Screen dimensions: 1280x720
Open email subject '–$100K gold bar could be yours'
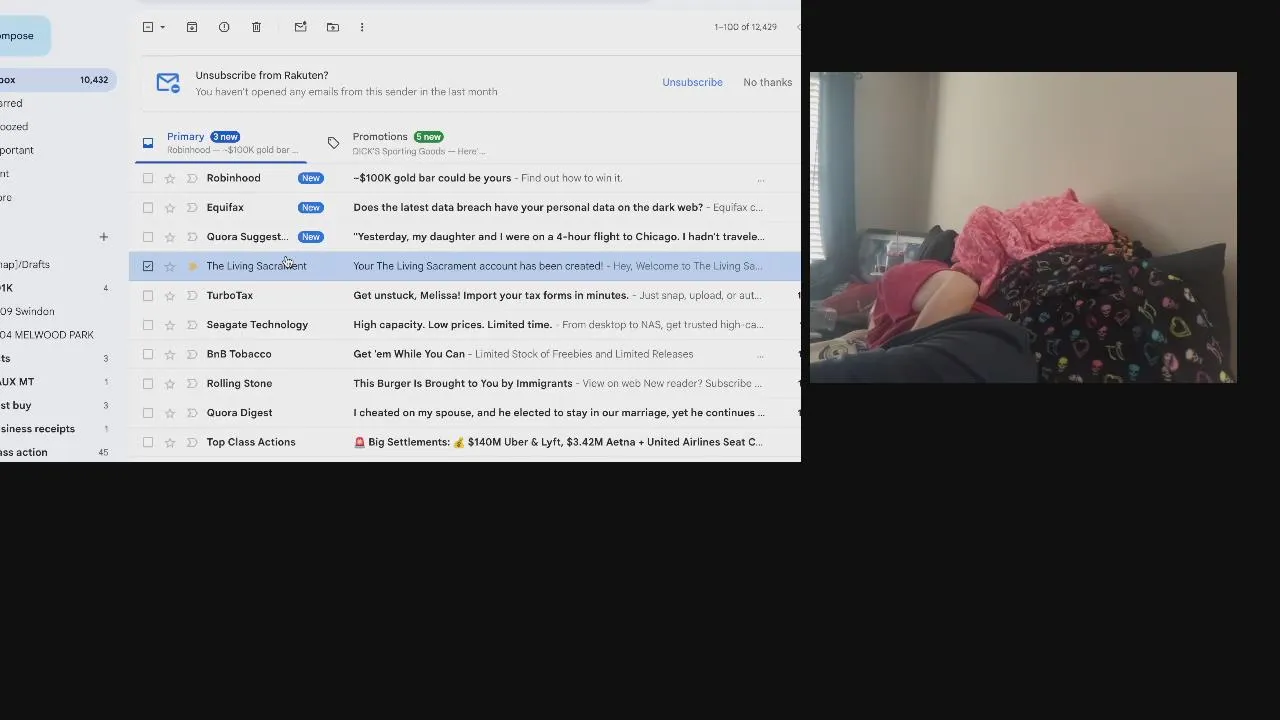432,178
